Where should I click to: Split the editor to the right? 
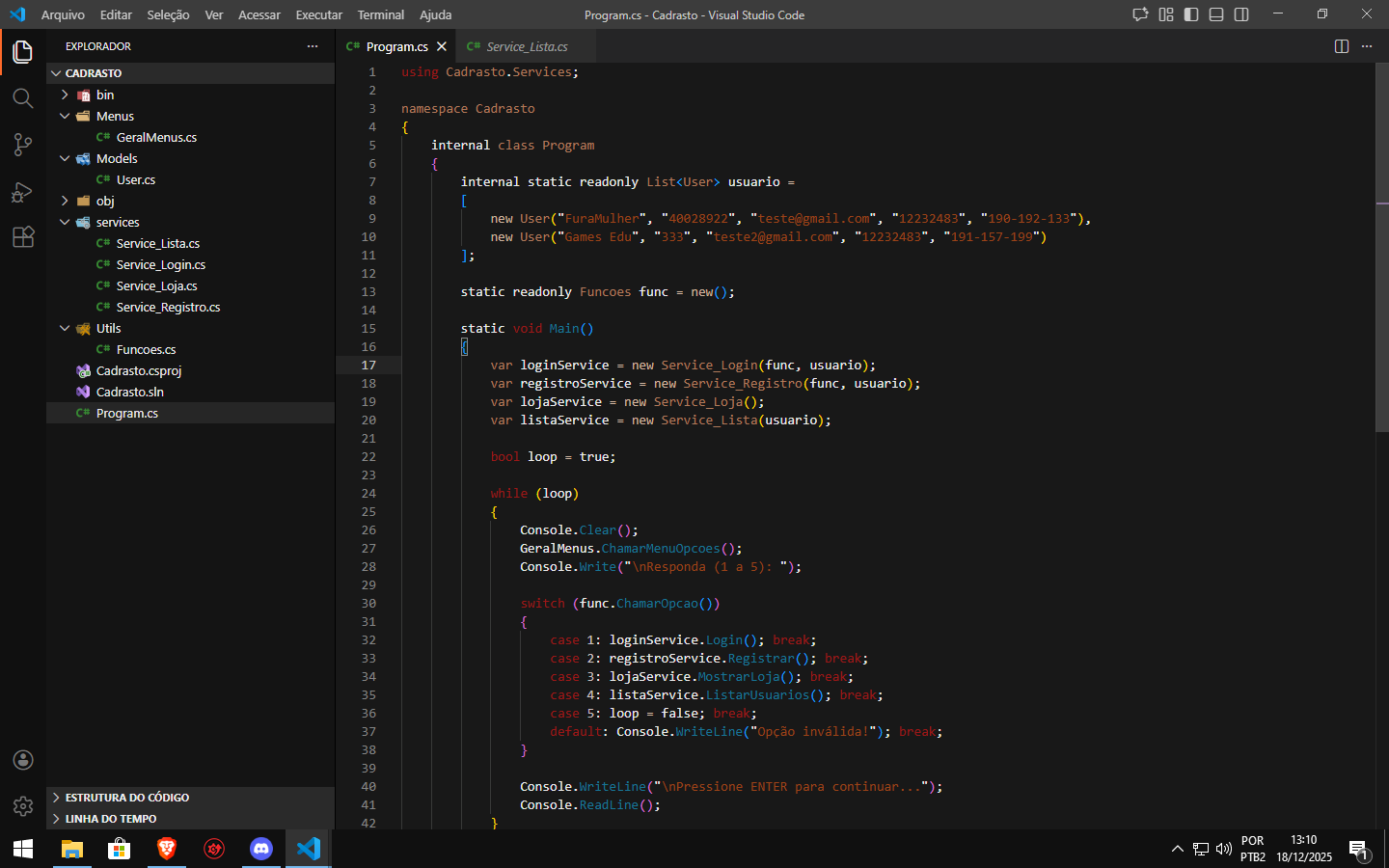coord(1342,46)
